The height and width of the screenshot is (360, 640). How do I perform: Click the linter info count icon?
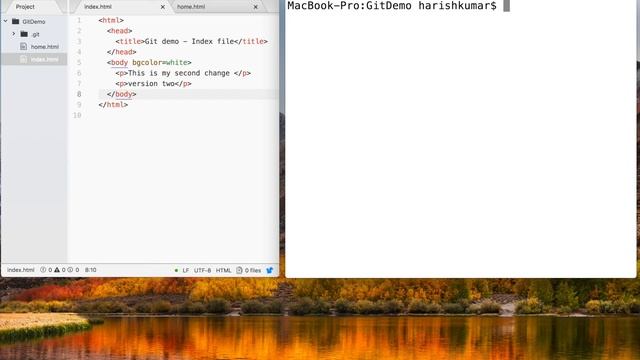(x=70, y=270)
